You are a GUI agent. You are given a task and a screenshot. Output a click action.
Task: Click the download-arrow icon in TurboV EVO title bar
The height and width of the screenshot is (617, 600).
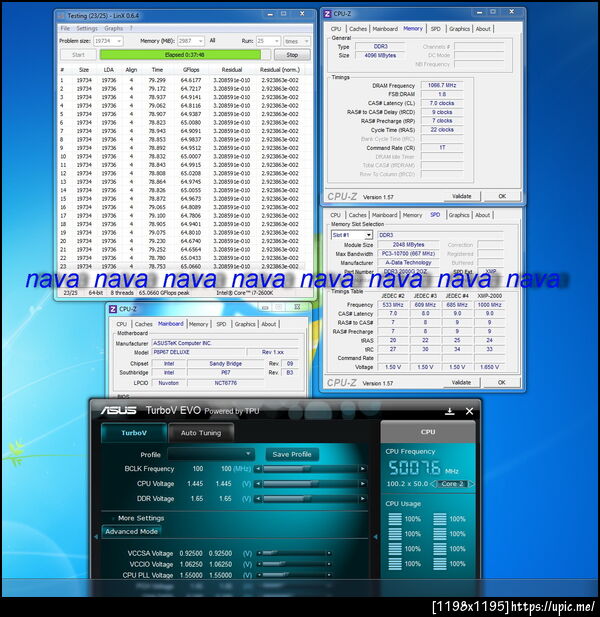[x=450, y=411]
